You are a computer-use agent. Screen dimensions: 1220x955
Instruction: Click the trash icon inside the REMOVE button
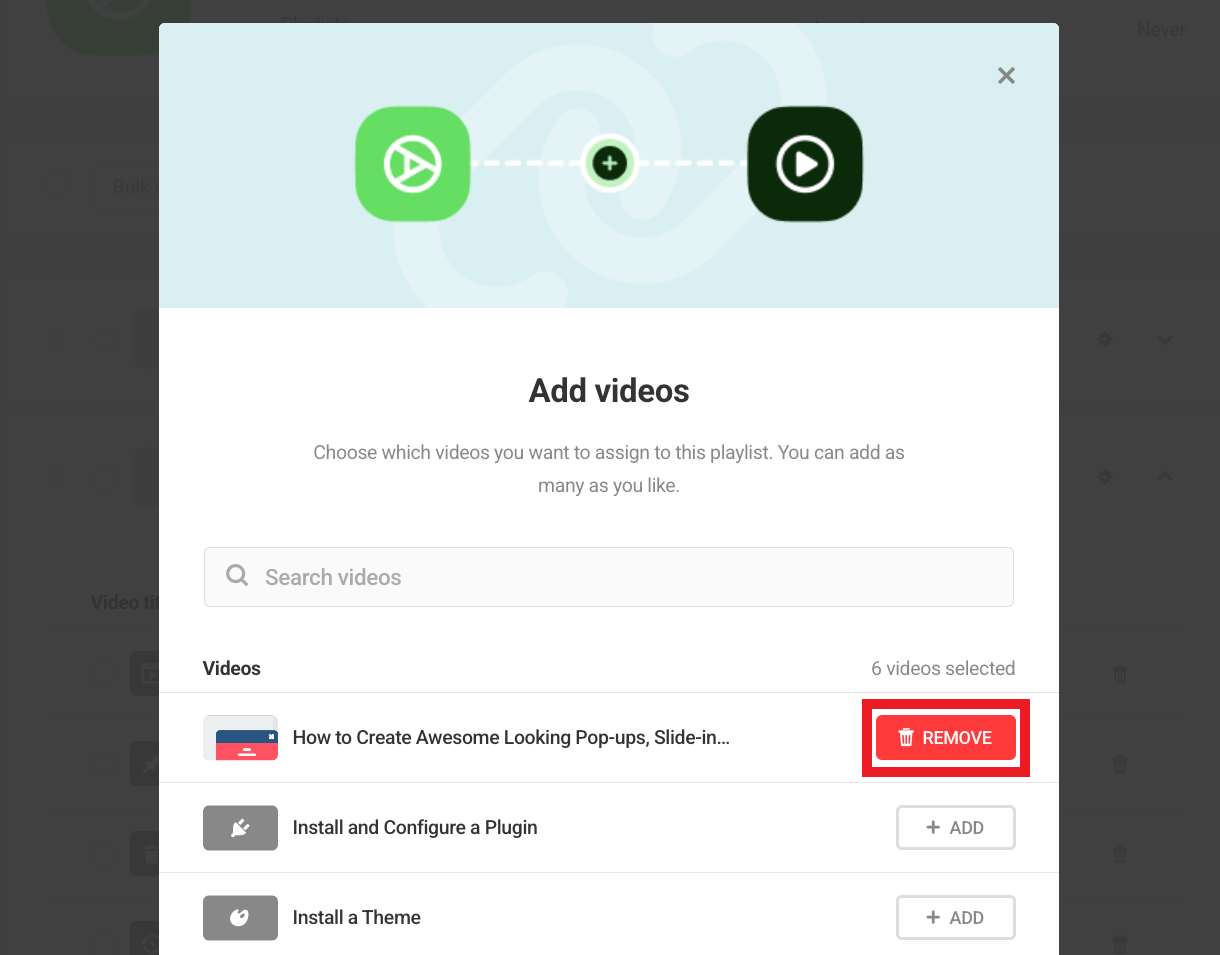[x=907, y=737]
